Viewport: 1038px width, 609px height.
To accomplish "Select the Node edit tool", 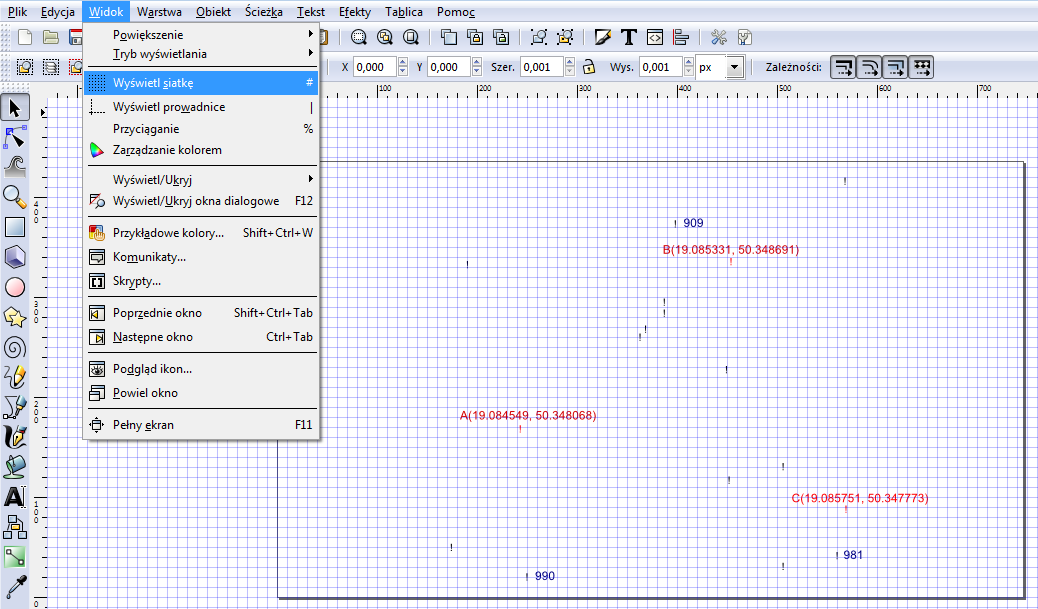I will (15, 137).
